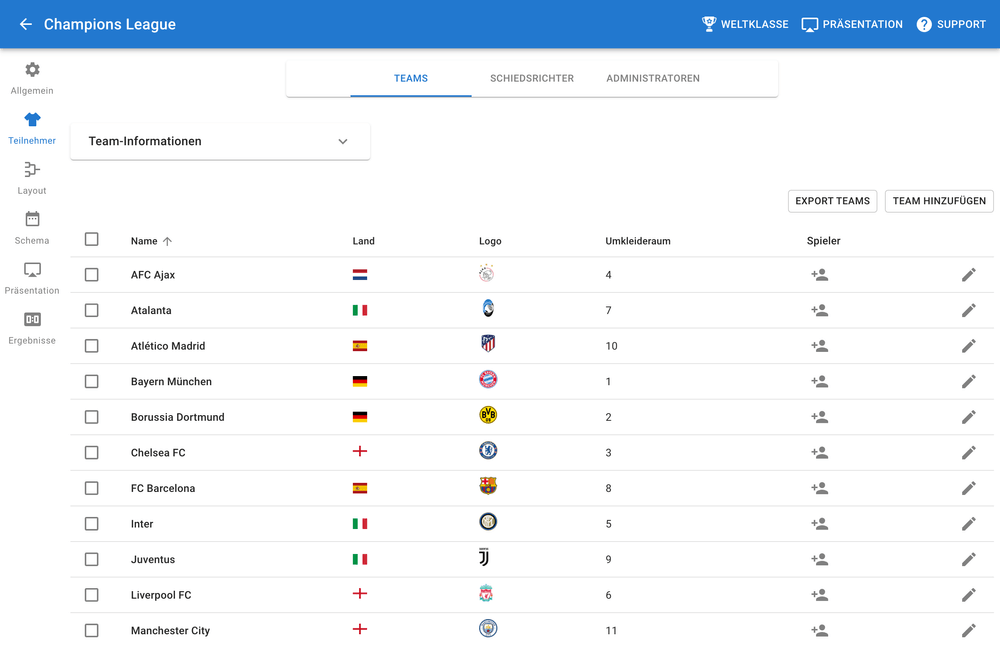Edit Borussia Dortmund with pencil icon
This screenshot has width=1000, height=647.
(969, 417)
